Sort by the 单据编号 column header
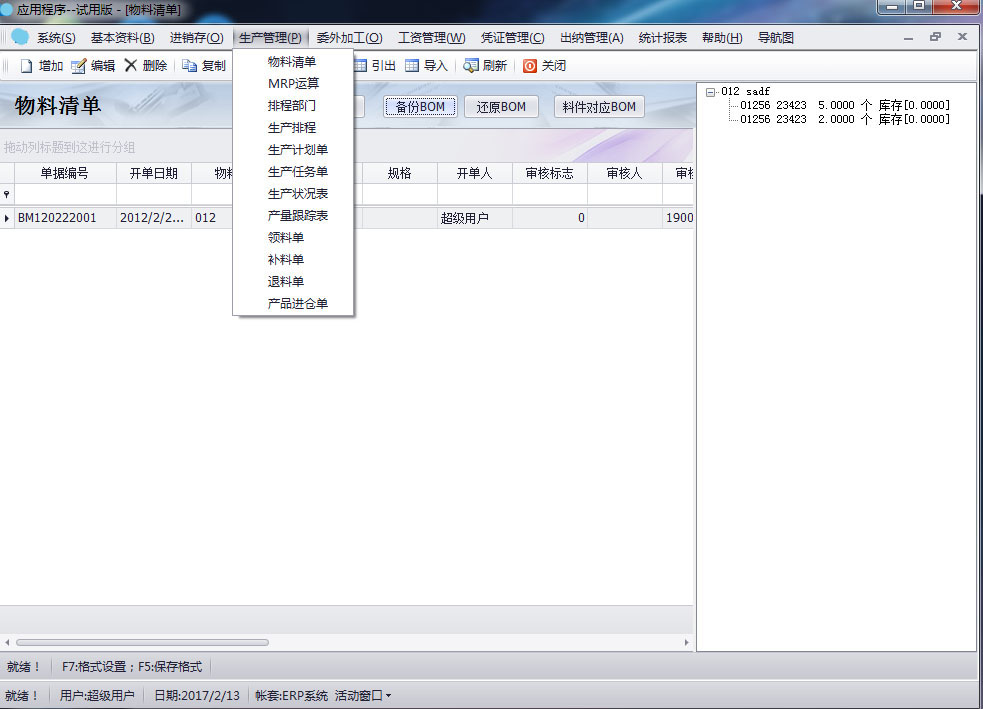Viewport: 983px width, 709px height. coord(65,173)
